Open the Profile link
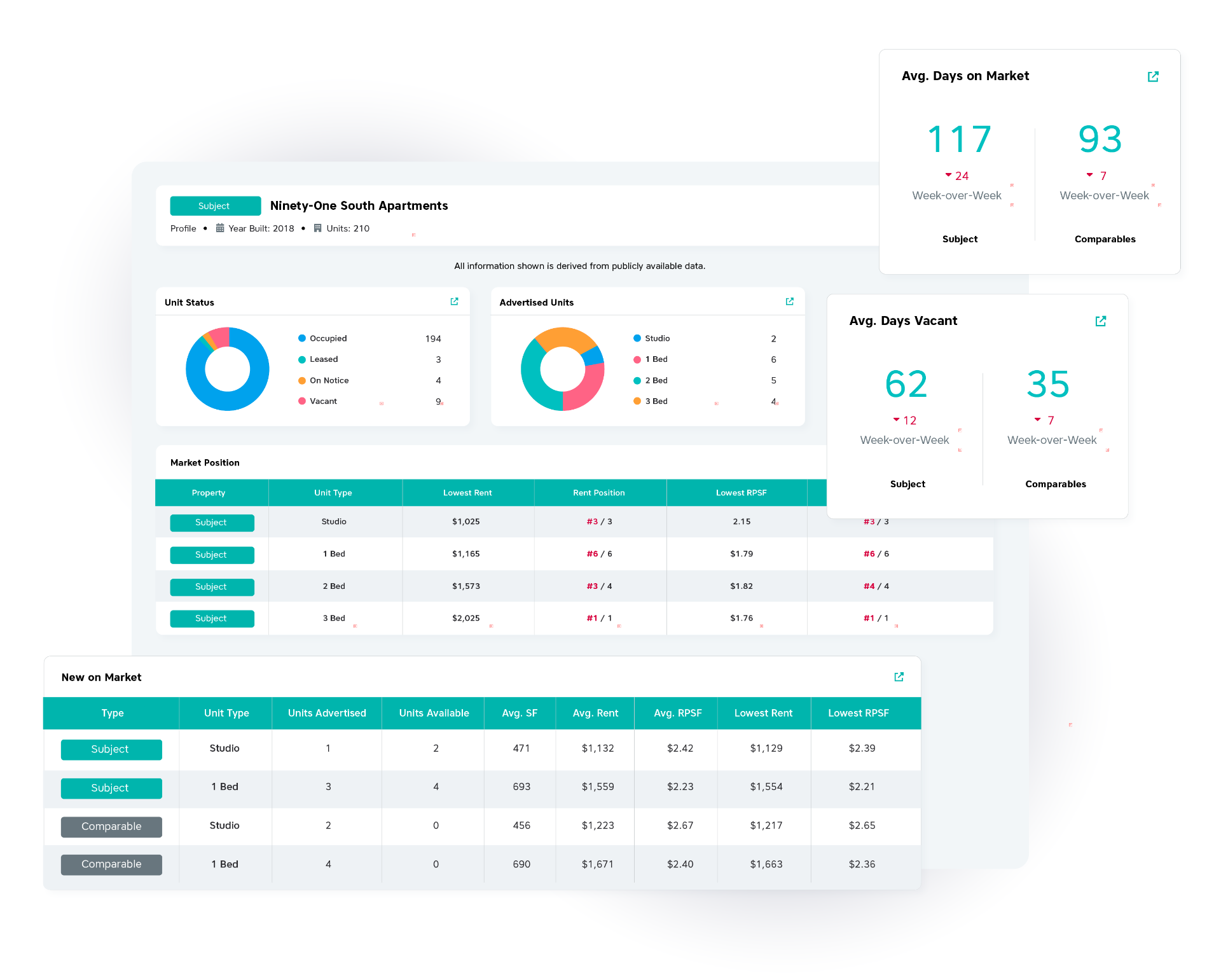Screen dimensions: 1221x980 click(x=183, y=228)
